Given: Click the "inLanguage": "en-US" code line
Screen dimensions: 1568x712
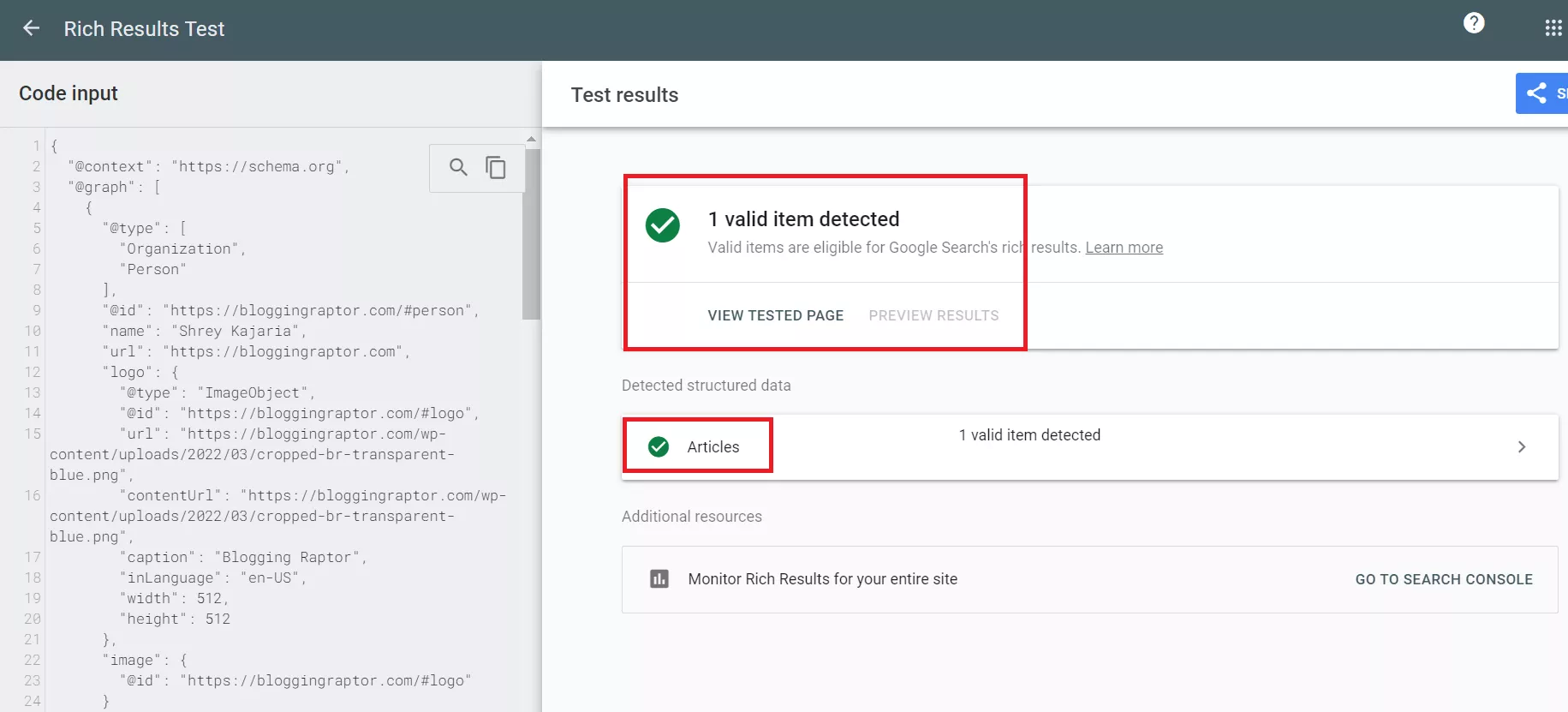Looking at the screenshot, I should [x=212, y=577].
